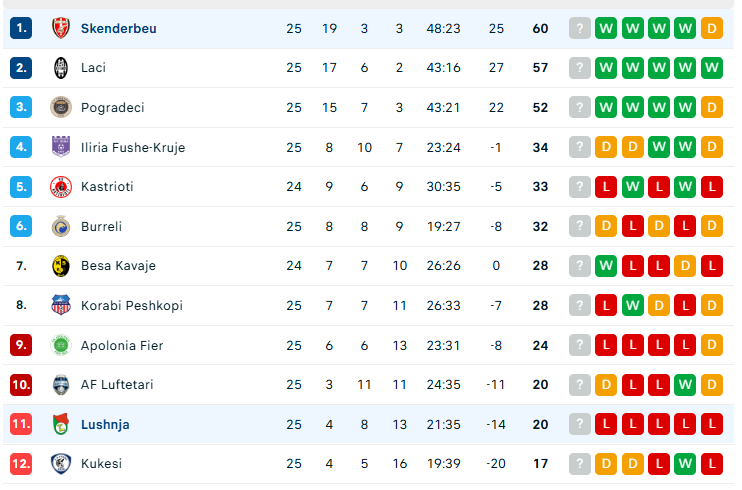Click Besa Kavaje's green W form badge

click(x=605, y=266)
